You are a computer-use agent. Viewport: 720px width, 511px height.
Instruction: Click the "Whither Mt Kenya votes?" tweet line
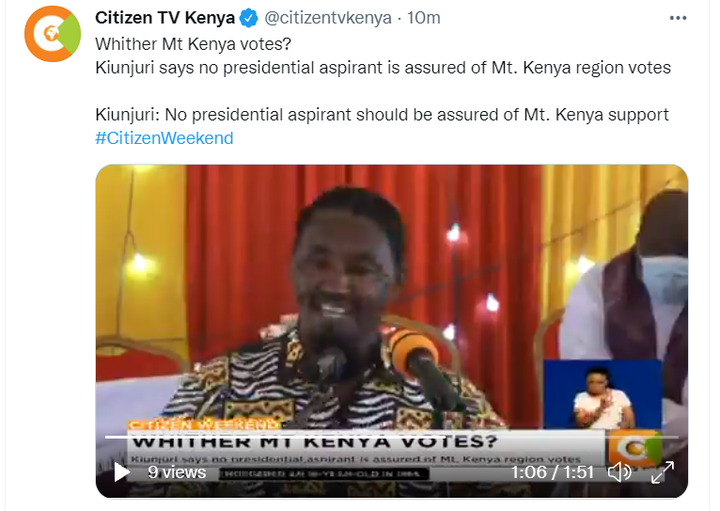coord(193,44)
